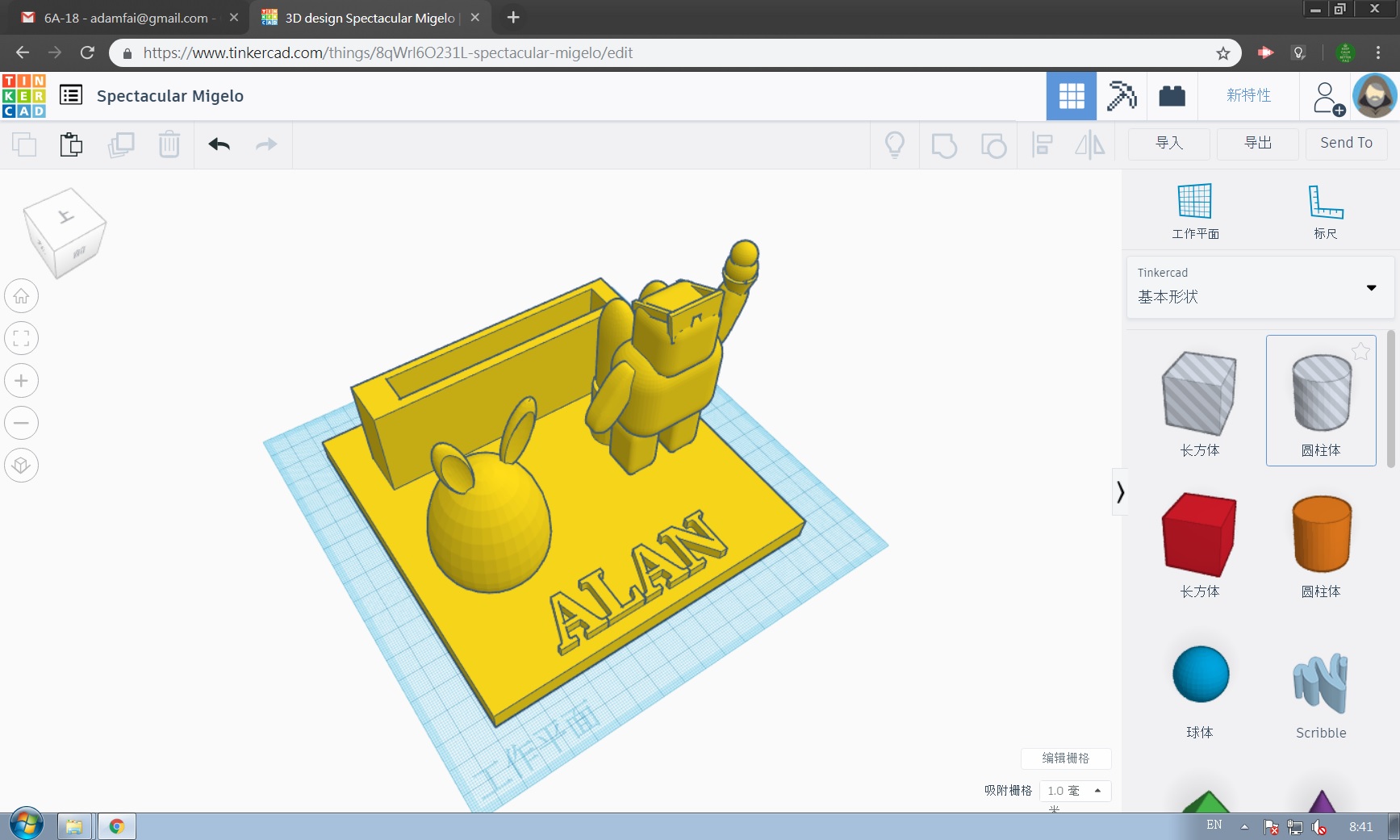Image resolution: width=1400 pixels, height=840 pixels.
Task: Click the Delete trash icon
Action: [x=169, y=144]
